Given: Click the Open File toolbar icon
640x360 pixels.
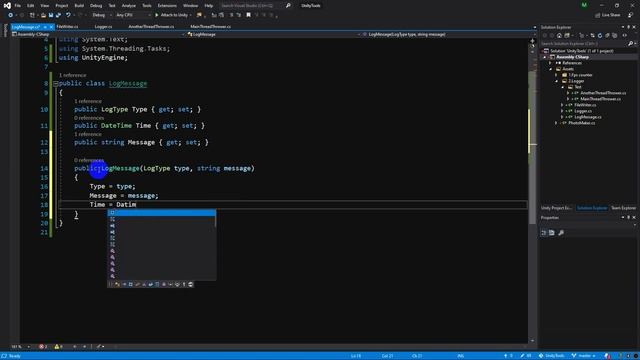Looking at the screenshot, I should click(43, 15).
